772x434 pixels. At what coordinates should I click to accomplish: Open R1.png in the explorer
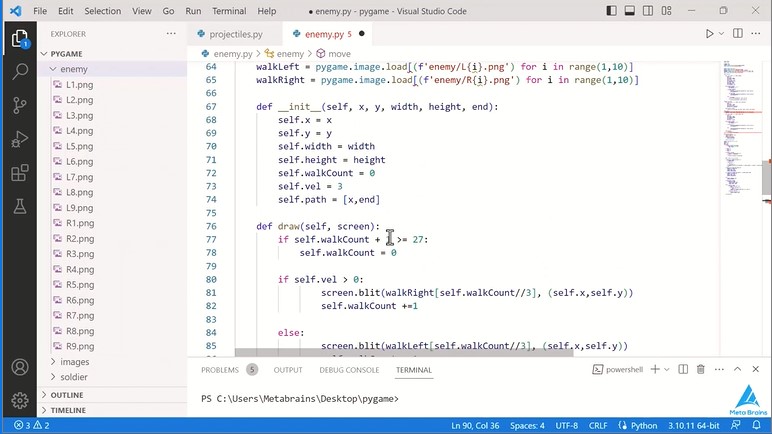click(x=112, y=223)
